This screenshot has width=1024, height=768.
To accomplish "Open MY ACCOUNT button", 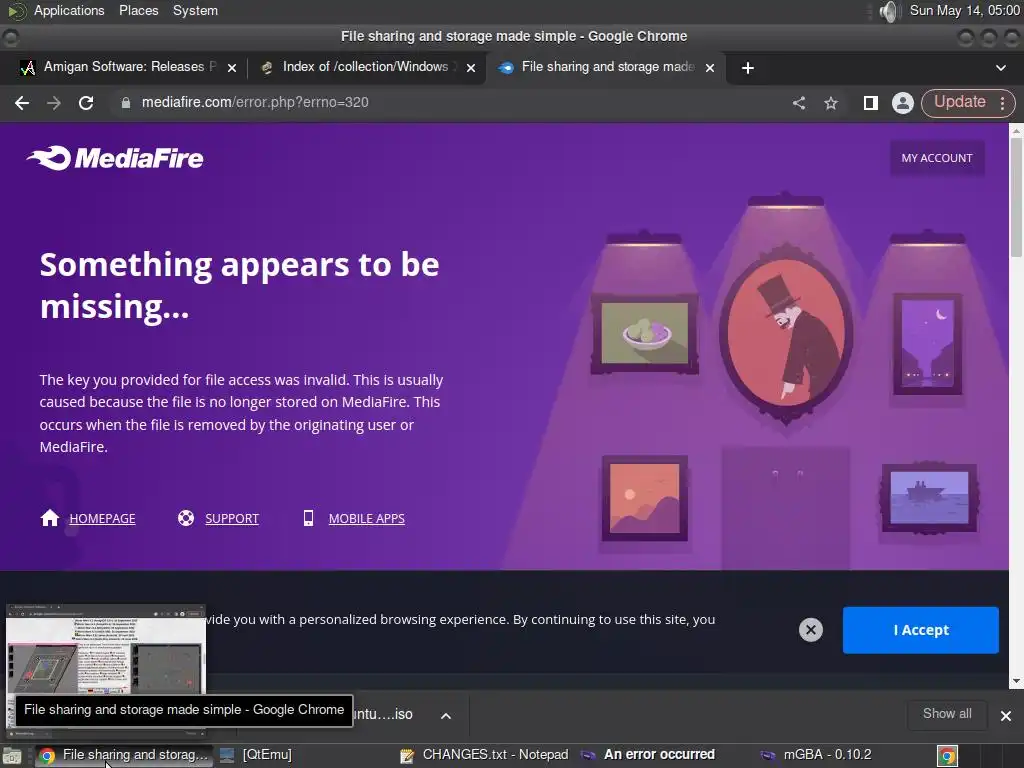I will click(936, 158).
